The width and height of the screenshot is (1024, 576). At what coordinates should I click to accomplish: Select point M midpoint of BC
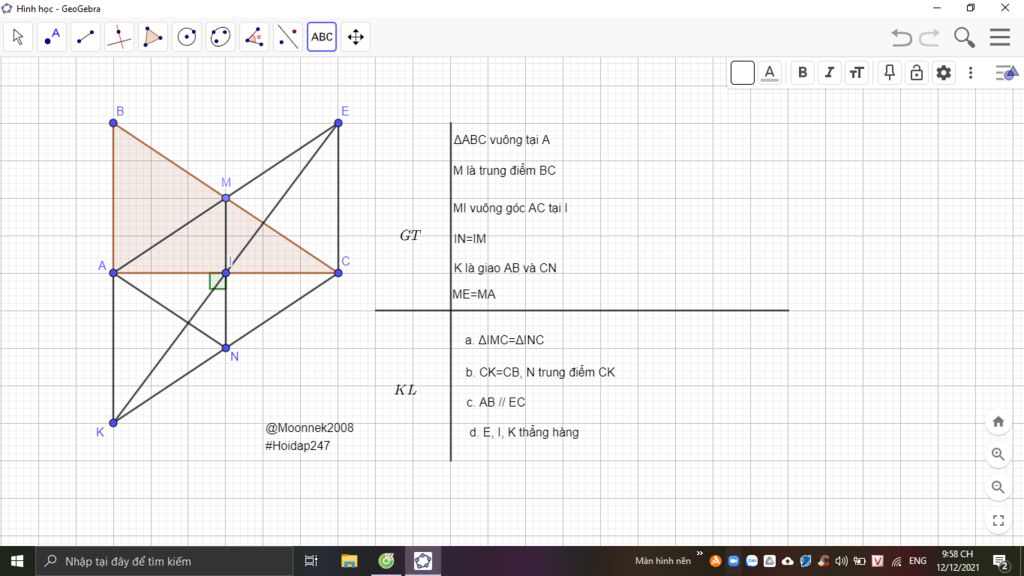226,198
